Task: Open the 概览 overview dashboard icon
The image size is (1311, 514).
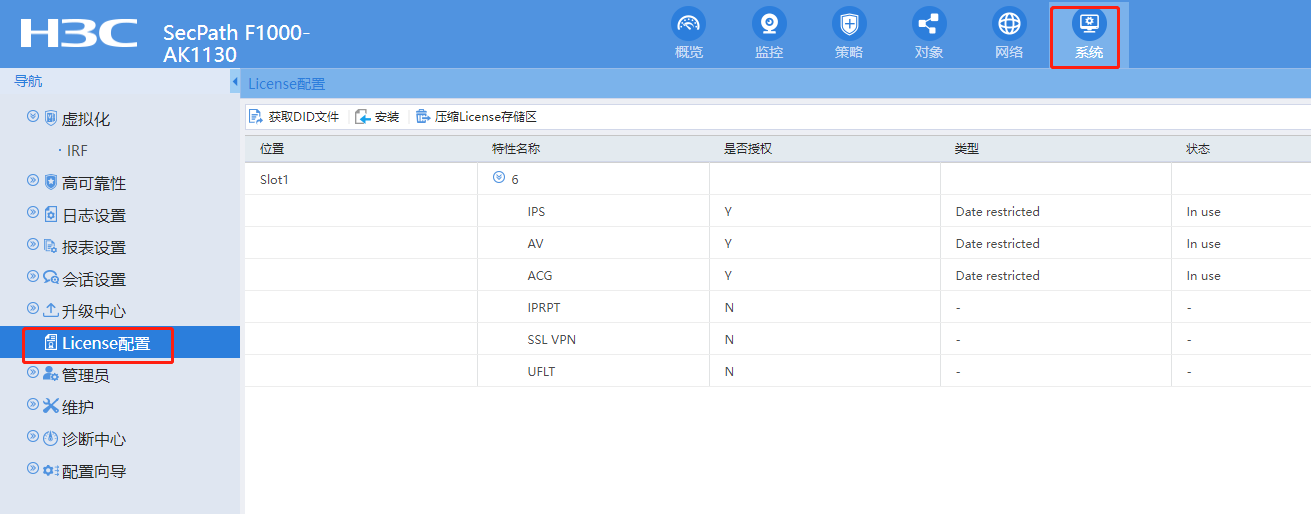Action: click(689, 24)
